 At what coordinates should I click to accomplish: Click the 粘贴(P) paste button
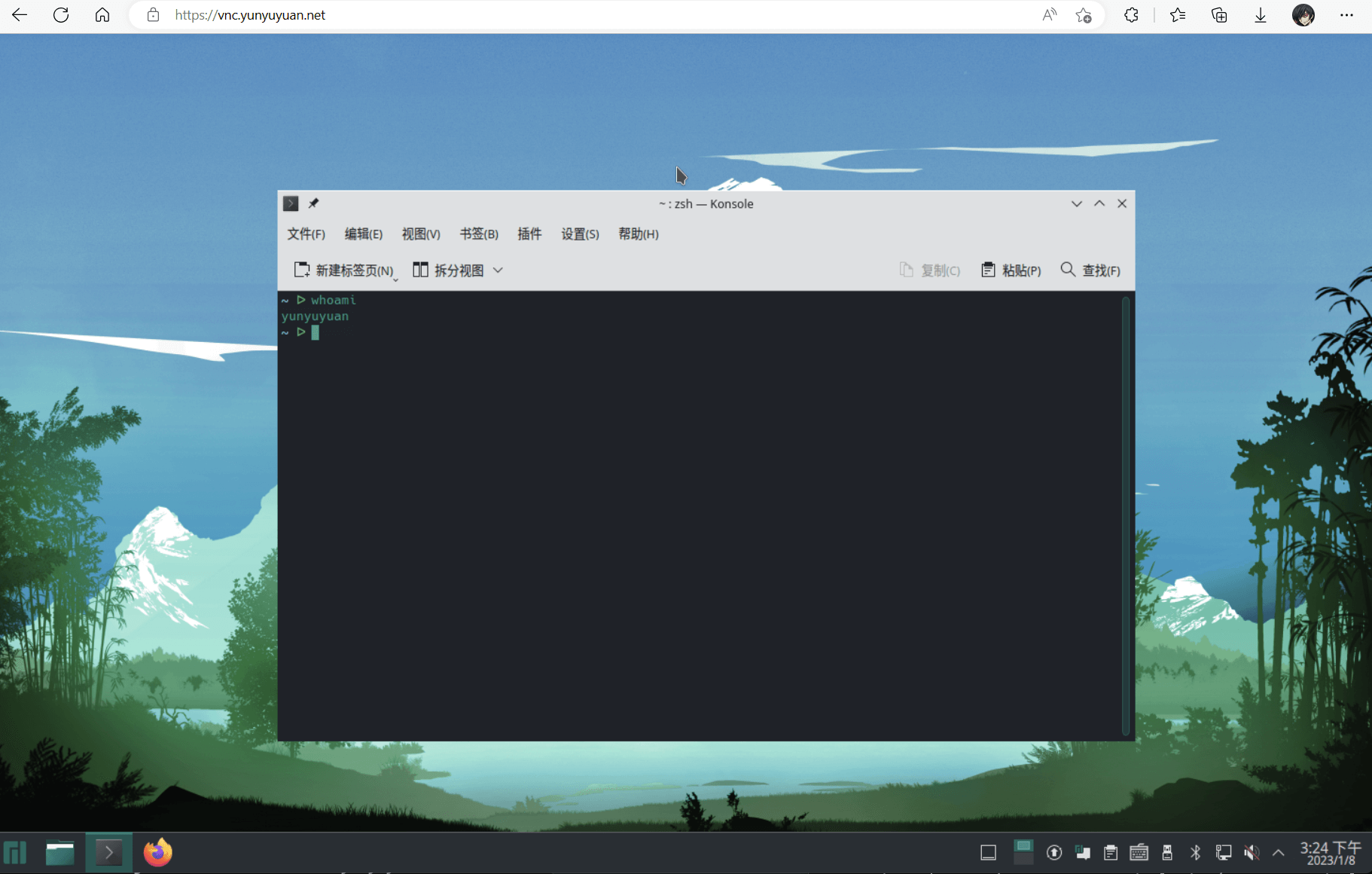[1011, 270]
